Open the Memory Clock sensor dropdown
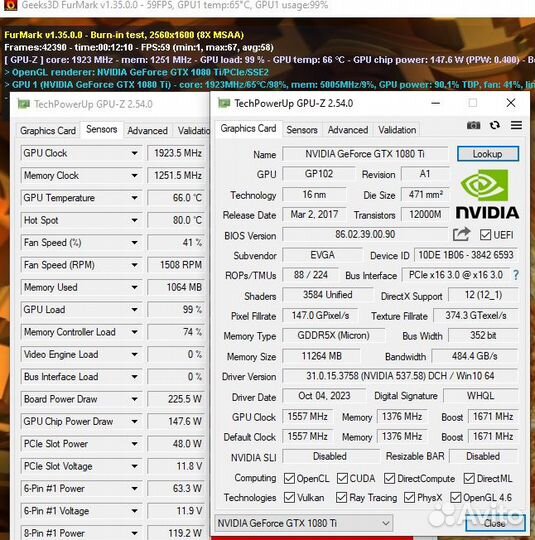The width and height of the screenshot is (535, 540). coord(135,176)
